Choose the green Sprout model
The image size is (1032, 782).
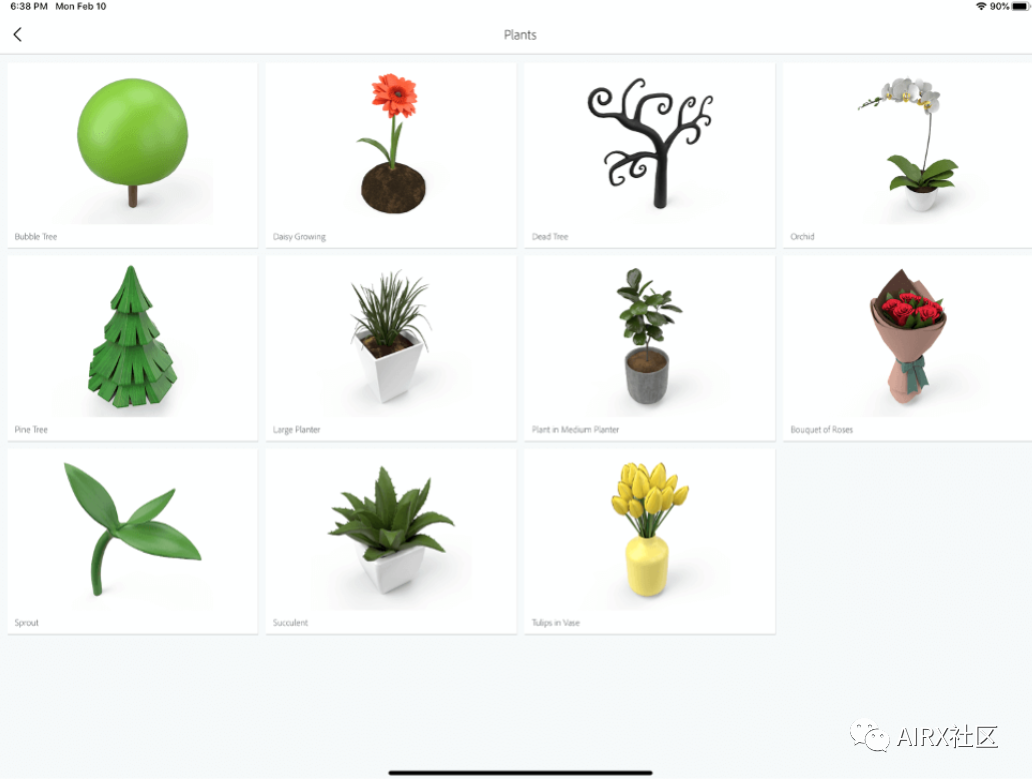click(132, 541)
